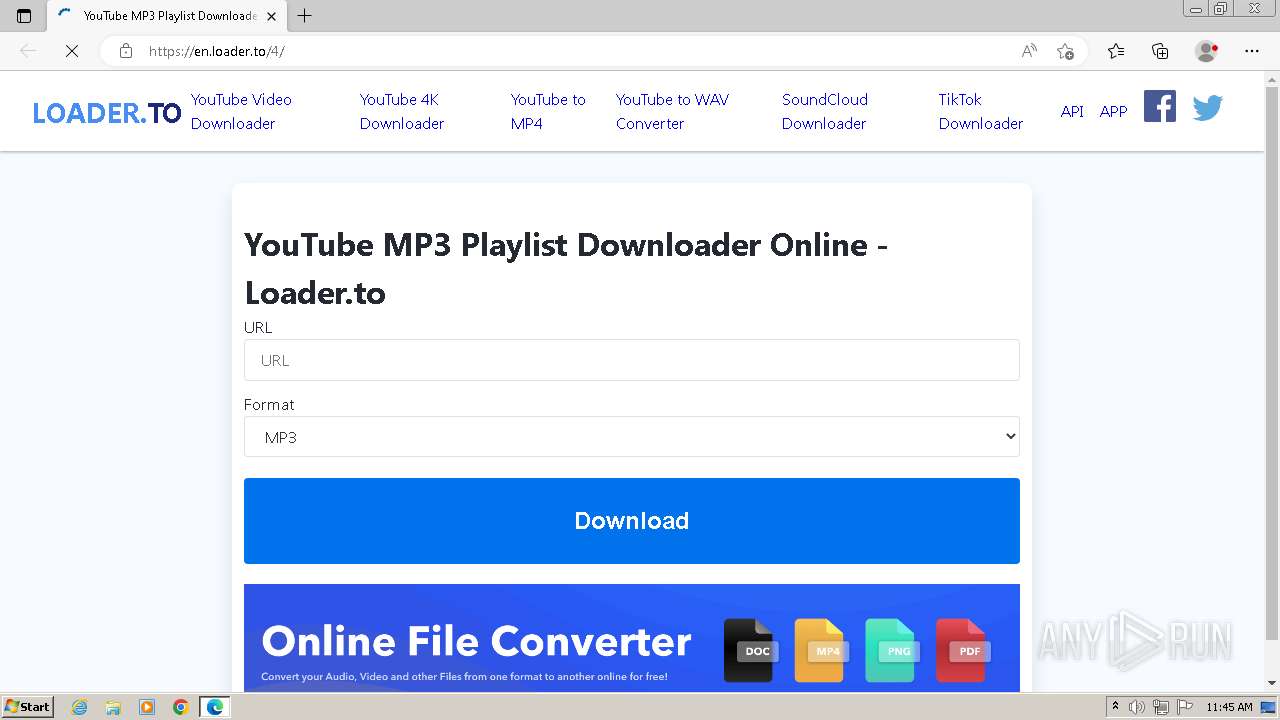Stop page loading with X button
Viewport: 1280px width, 720px height.
[72, 51]
